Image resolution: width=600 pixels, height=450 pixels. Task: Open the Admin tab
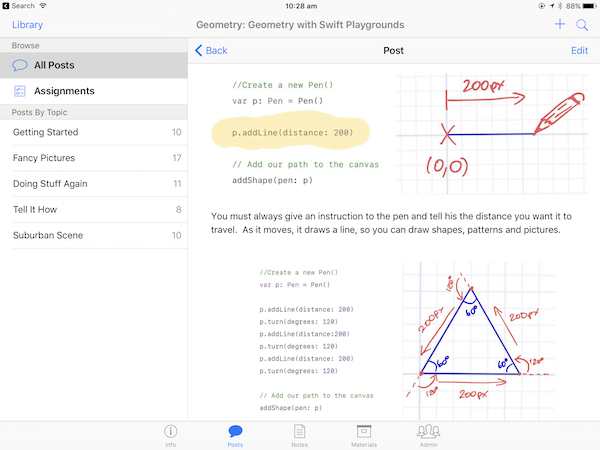pyautogui.click(x=428, y=436)
